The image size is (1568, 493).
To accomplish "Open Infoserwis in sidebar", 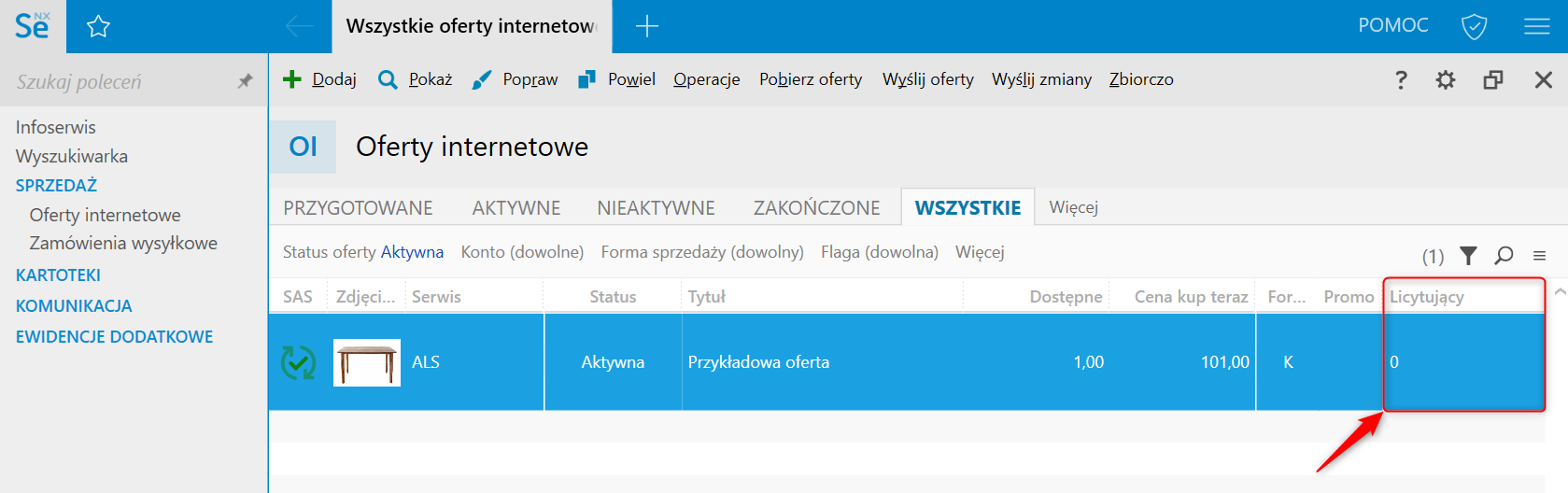I will point(56,127).
